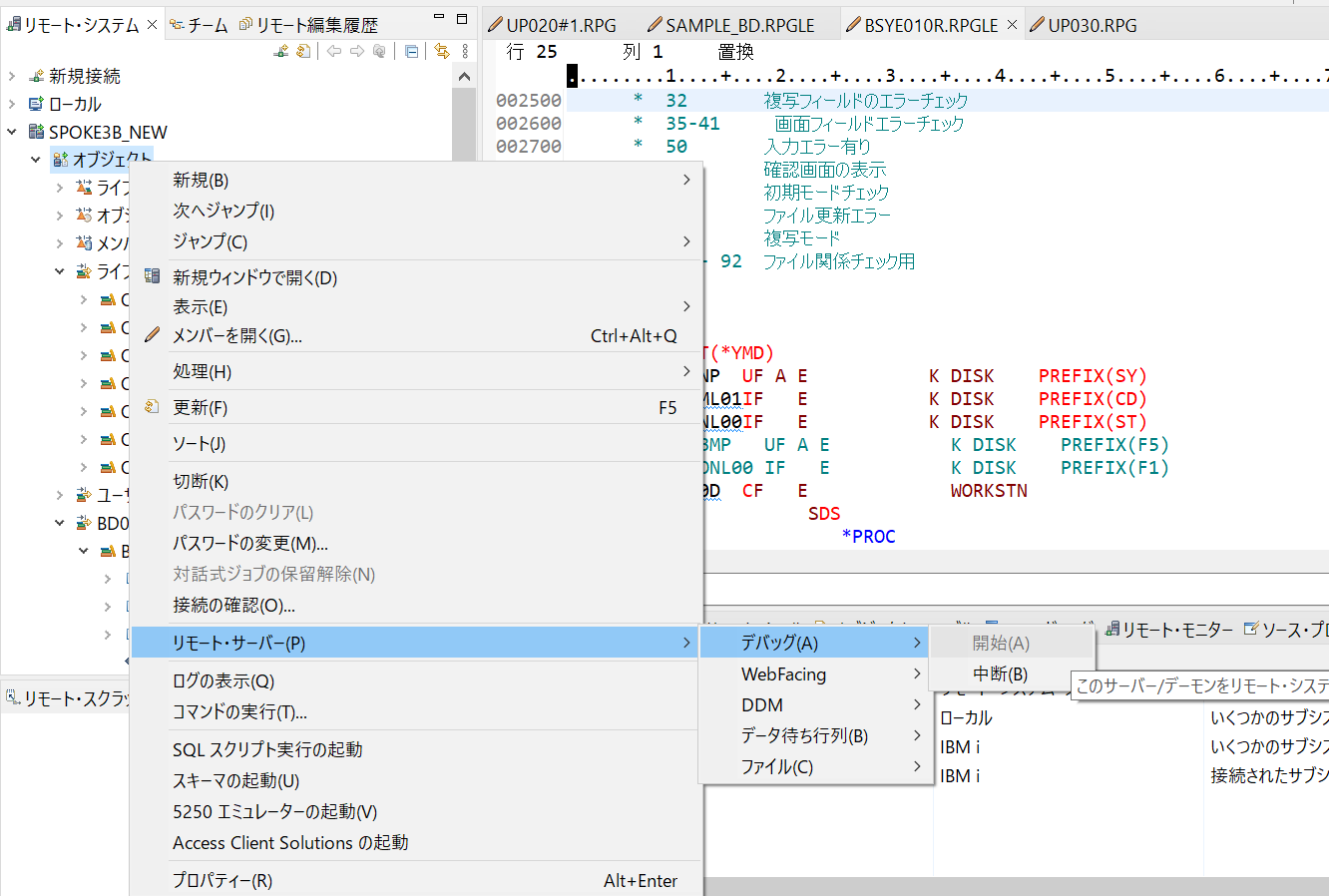Toggle link with editor icon
This screenshot has height=896, width=1329.
[441, 51]
